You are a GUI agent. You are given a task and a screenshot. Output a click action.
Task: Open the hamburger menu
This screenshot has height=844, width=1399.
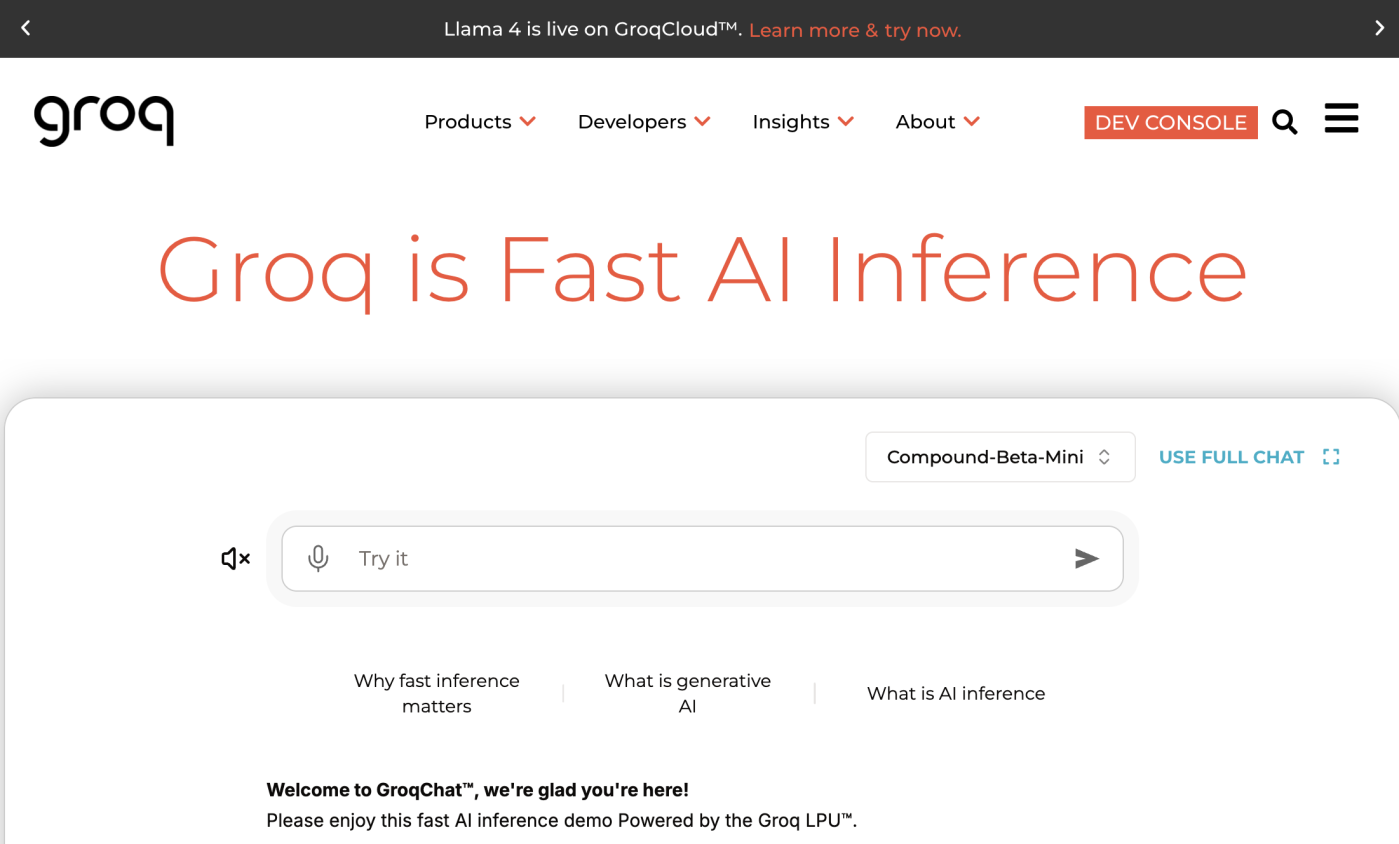pos(1341,117)
